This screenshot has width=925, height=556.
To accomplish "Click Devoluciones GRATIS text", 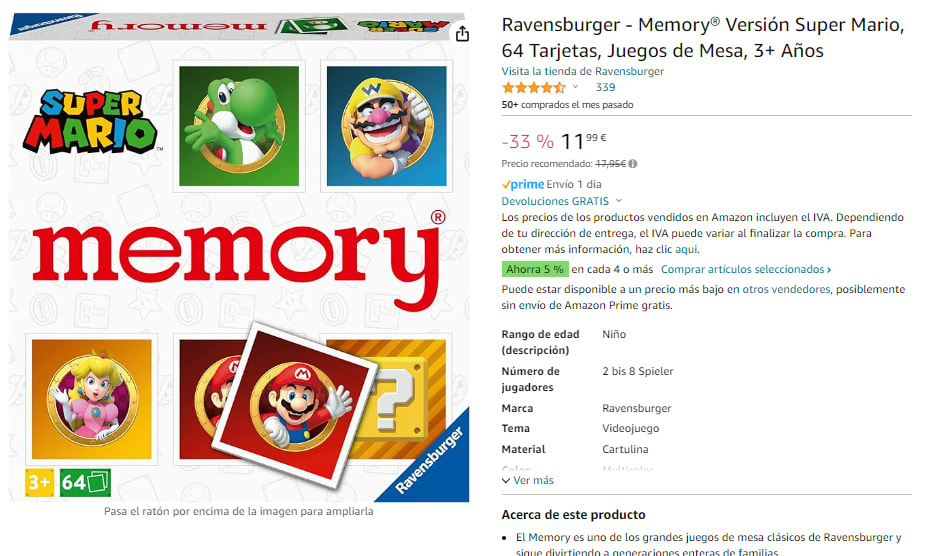I will pos(555,201).
